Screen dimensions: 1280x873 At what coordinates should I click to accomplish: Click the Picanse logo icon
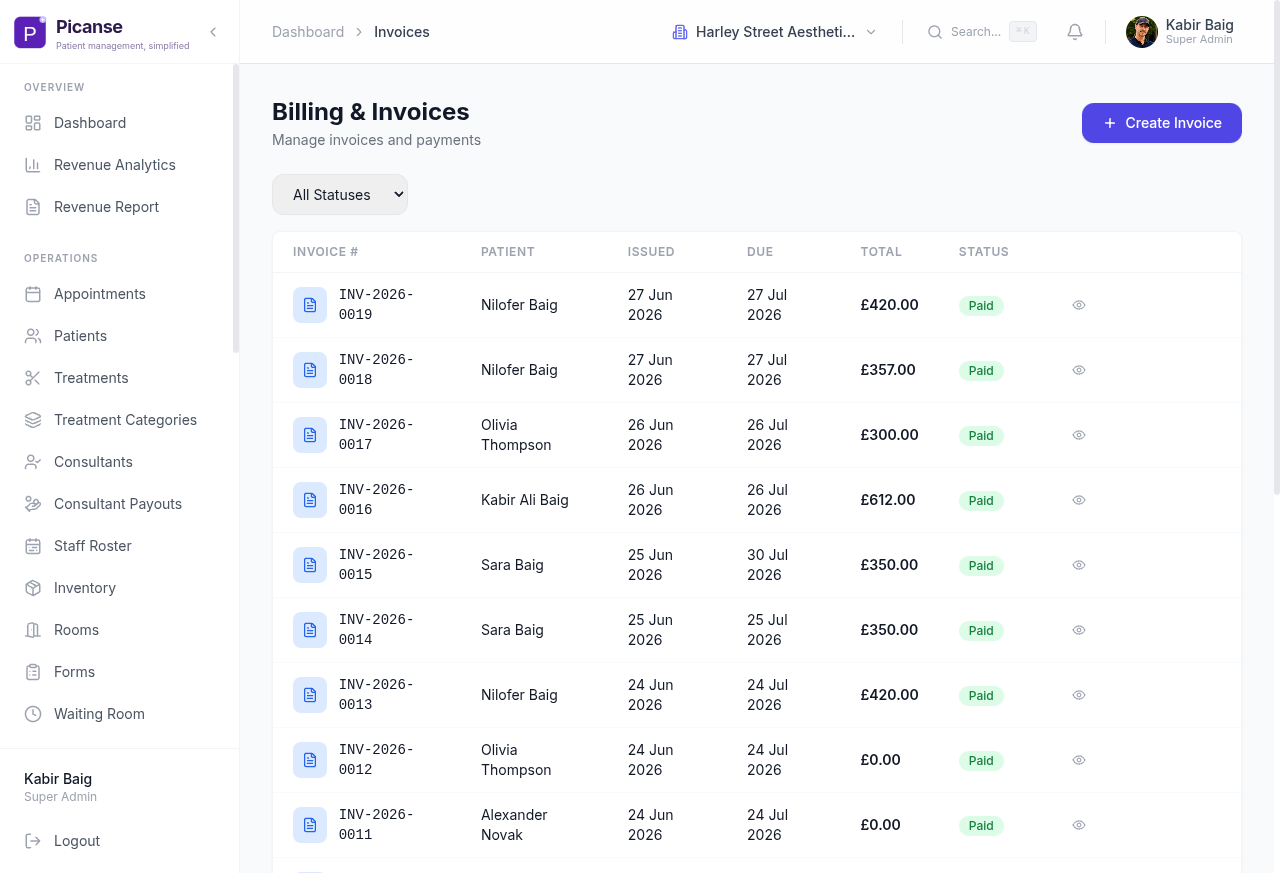[x=30, y=32]
